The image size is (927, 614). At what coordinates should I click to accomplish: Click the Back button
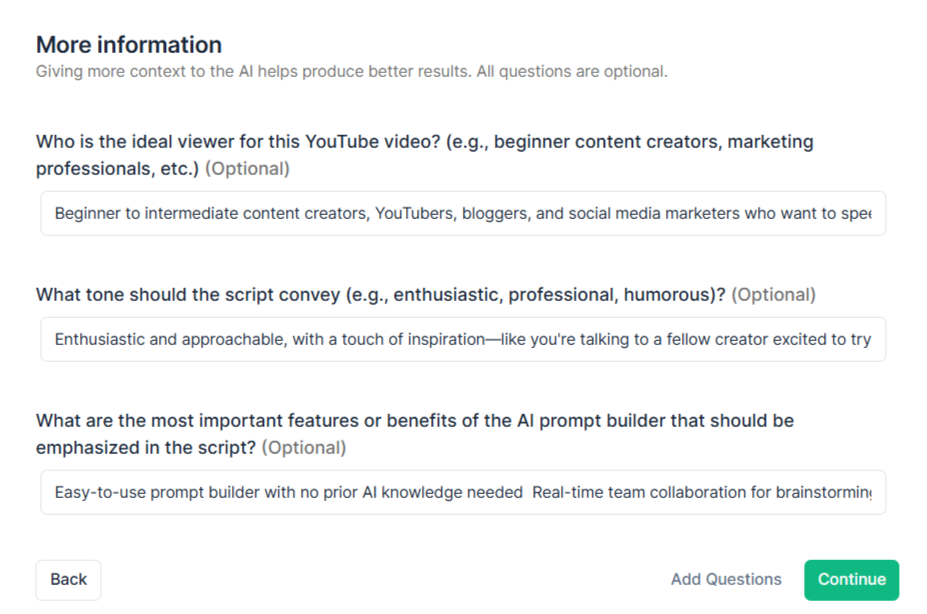(68, 580)
